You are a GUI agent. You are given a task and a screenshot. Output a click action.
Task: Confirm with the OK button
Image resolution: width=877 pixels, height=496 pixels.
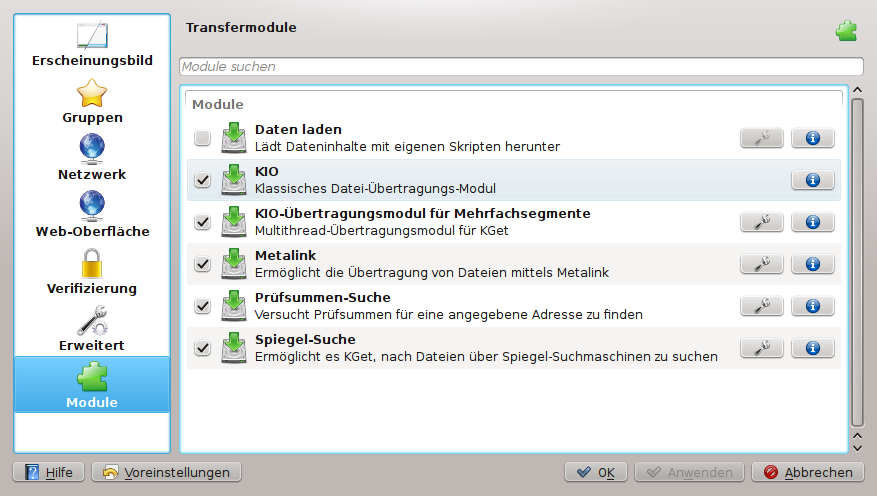596,473
